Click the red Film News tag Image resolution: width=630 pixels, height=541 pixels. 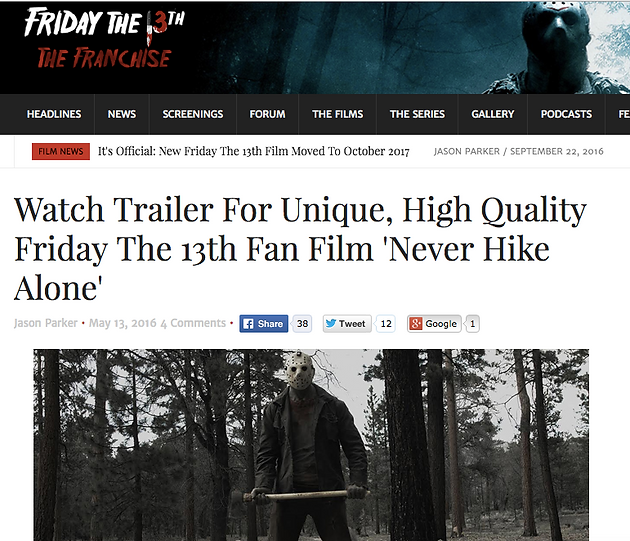click(x=61, y=152)
